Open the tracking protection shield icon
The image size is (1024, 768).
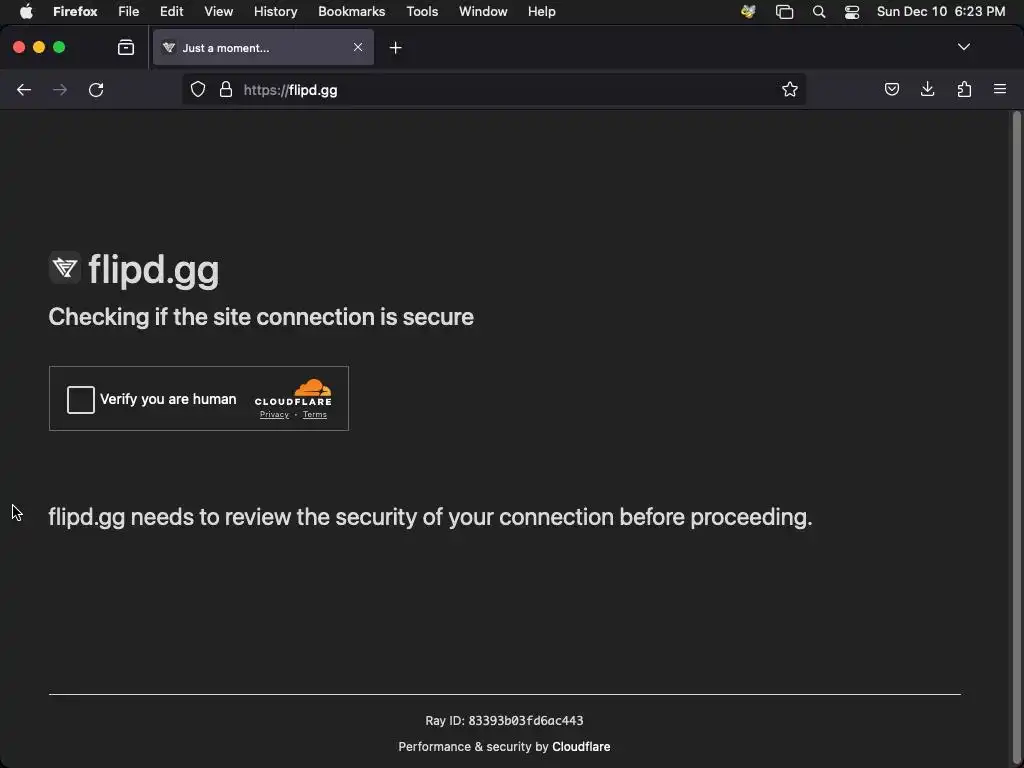click(x=198, y=89)
